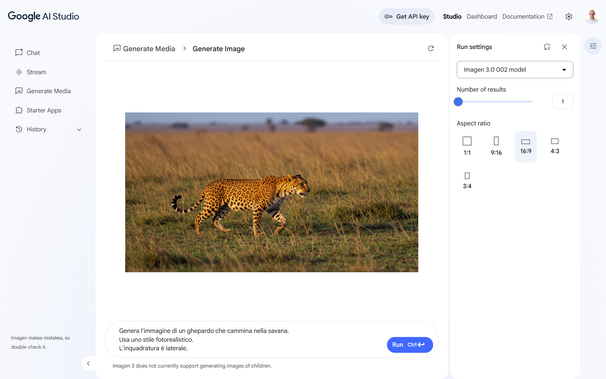
Task: Open the Stream section
Action: pyautogui.click(x=31, y=72)
